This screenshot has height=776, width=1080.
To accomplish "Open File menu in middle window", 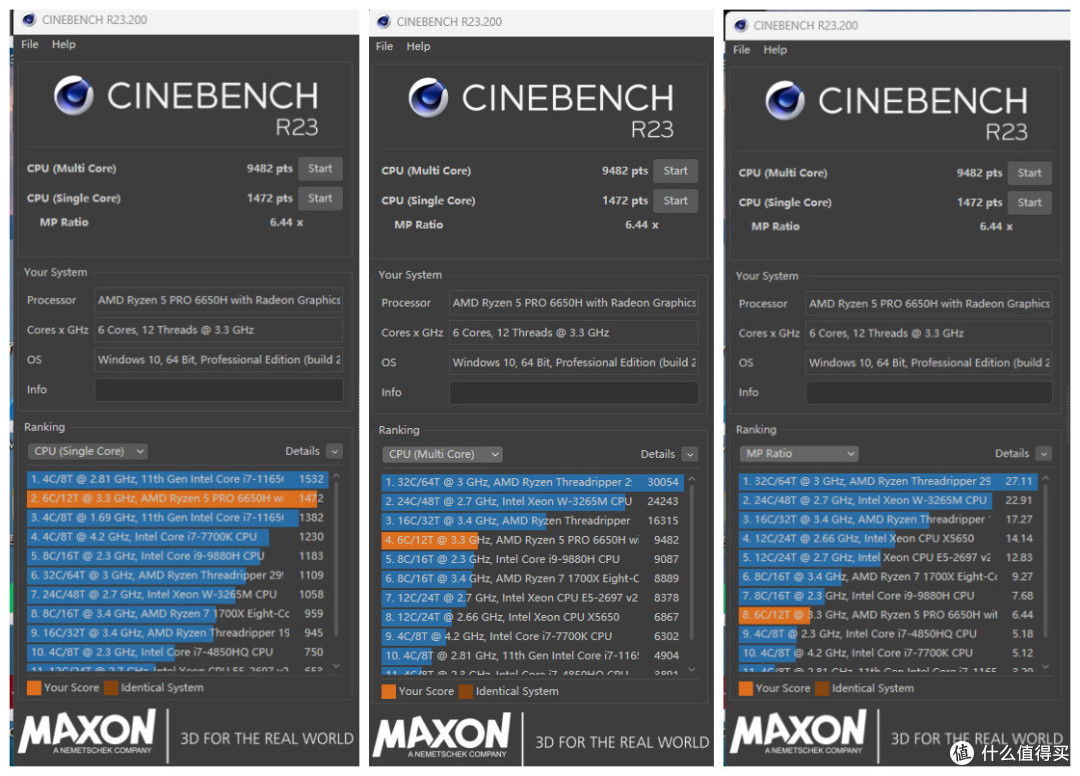I will (384, 46).
